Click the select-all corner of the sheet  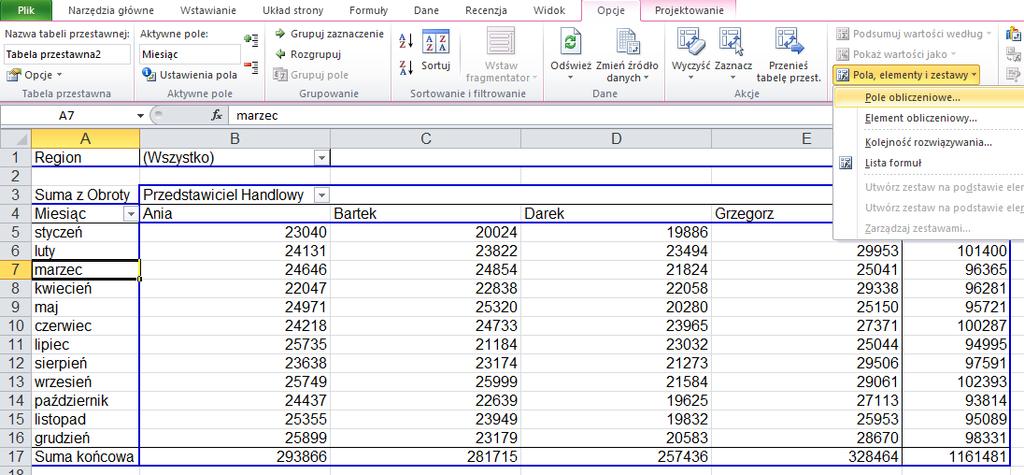(16, 139)
